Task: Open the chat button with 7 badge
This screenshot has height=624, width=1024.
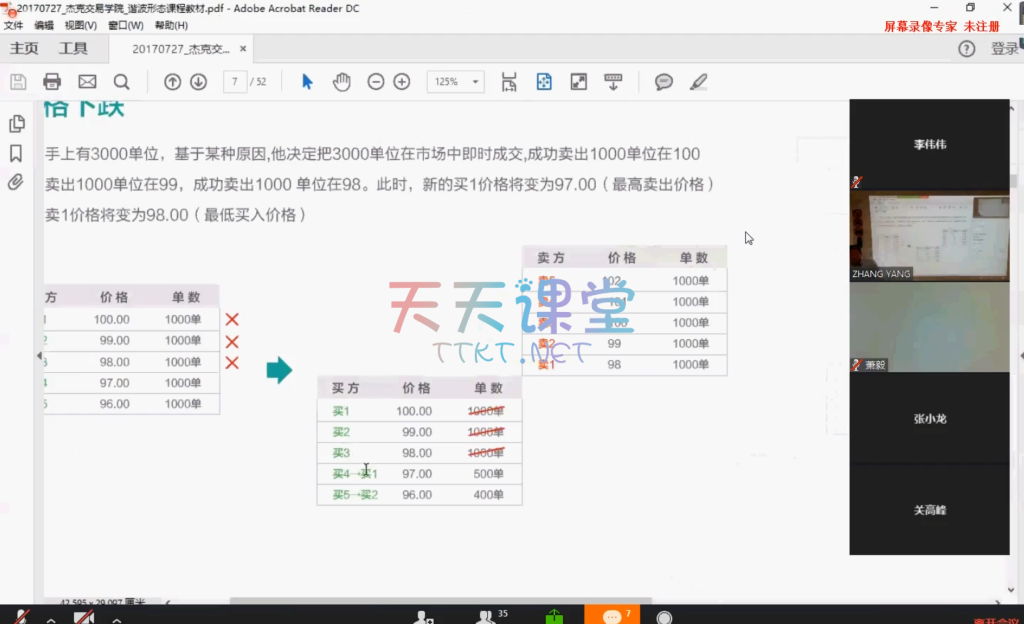Action: pyautogui.click(x=612, y=615)
